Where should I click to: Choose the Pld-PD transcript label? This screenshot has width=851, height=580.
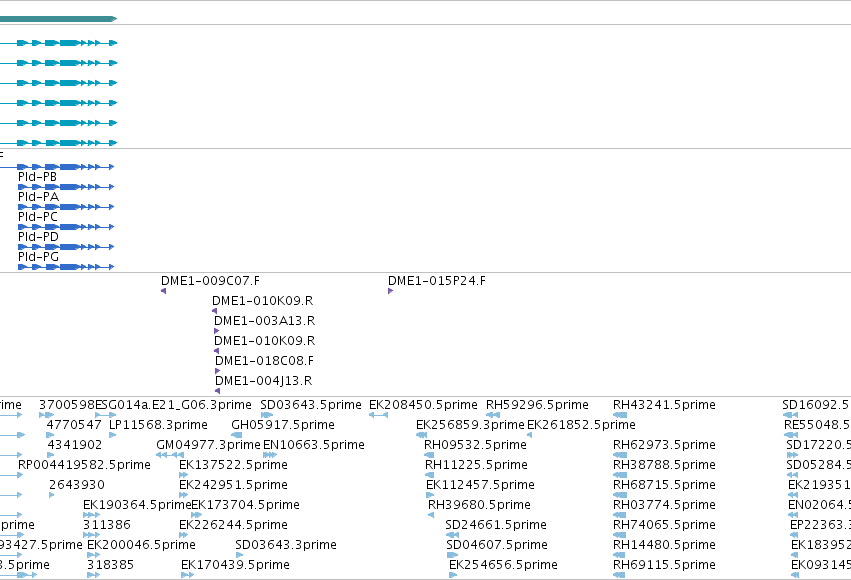pyautogui.click(x=39, y=237)
